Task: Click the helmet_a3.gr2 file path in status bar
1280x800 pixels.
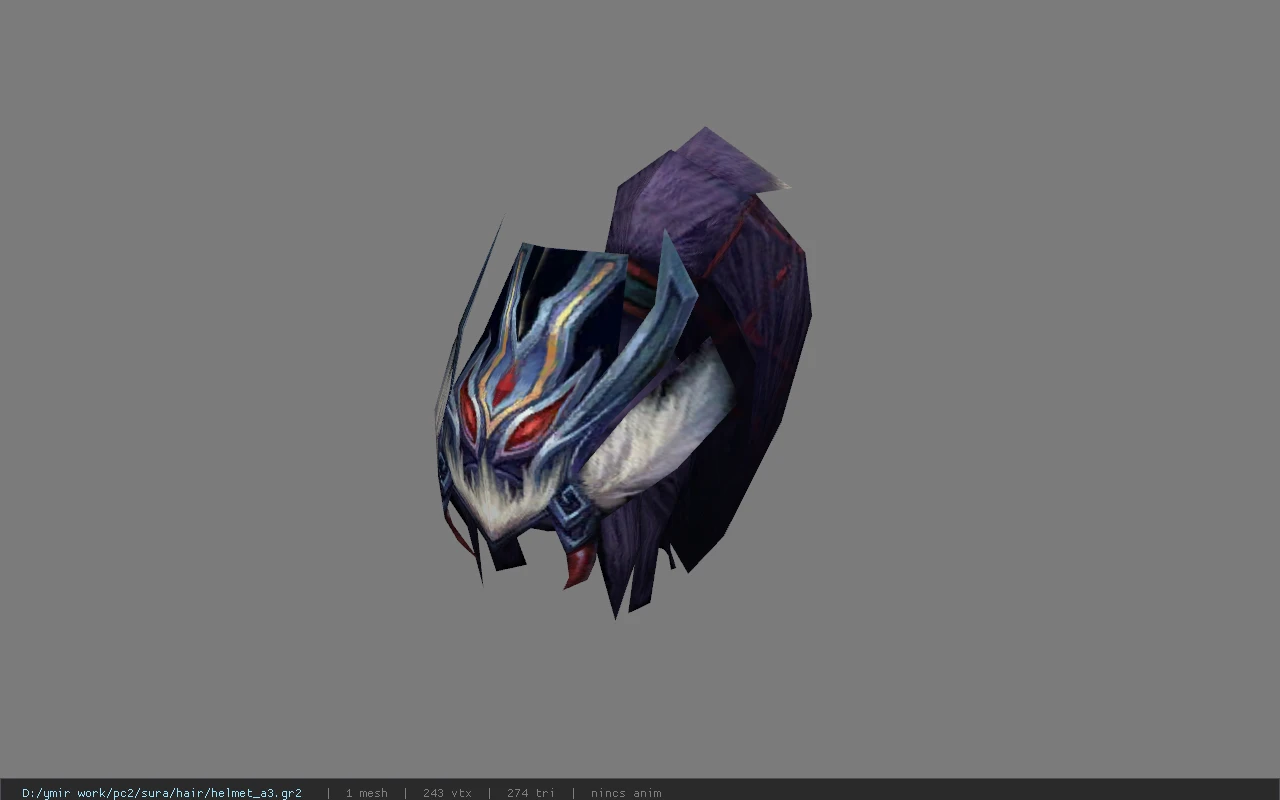Action: pos(162,793)
